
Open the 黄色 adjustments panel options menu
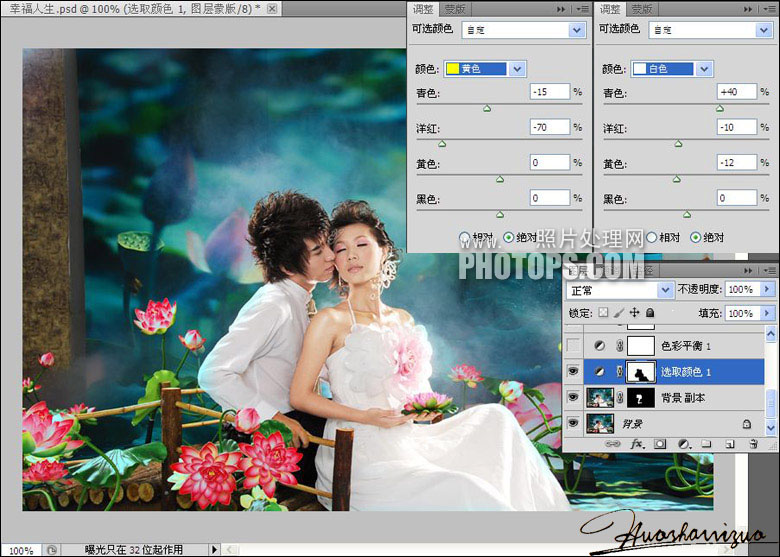(583, 9)
